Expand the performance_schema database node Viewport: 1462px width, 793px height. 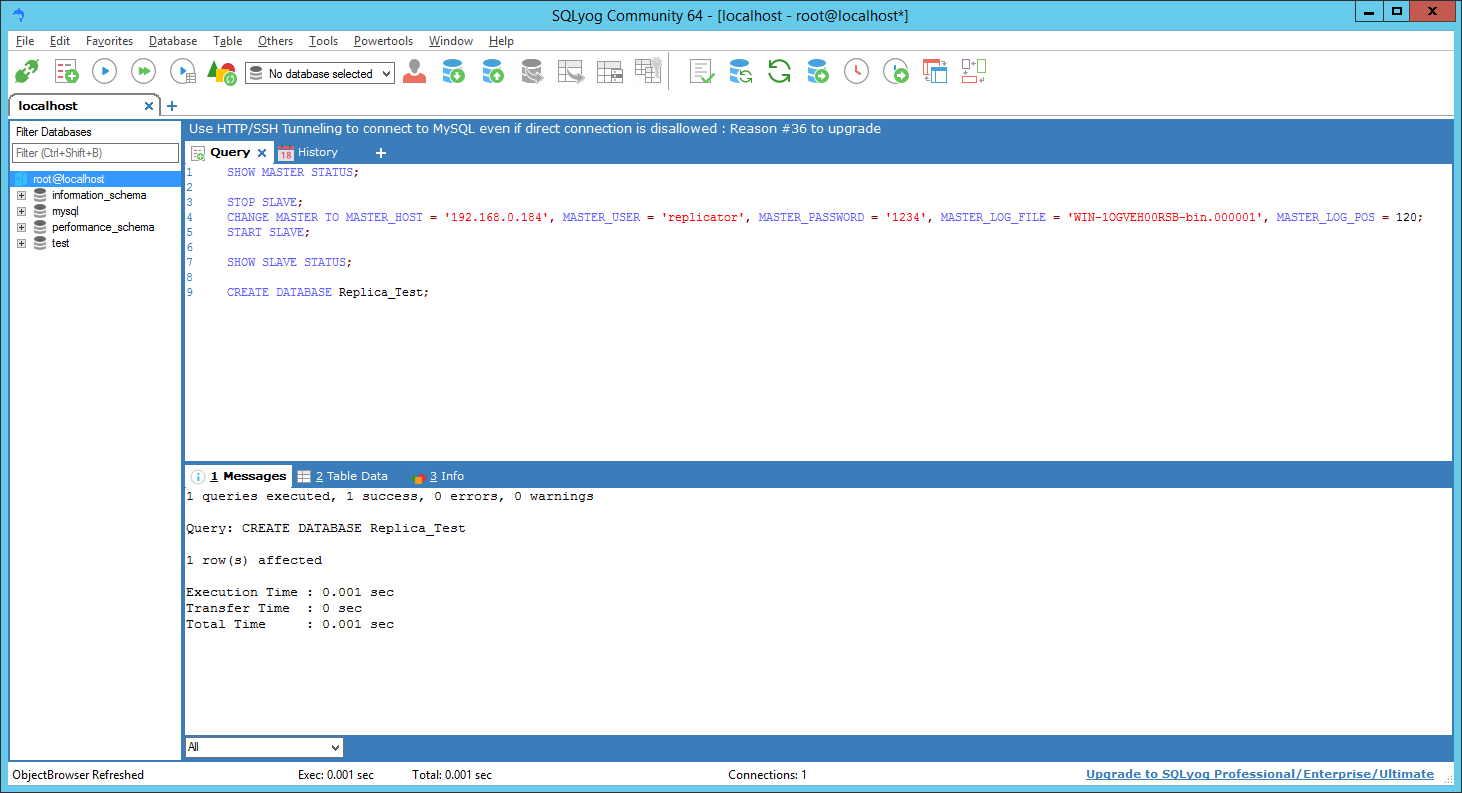21,228
